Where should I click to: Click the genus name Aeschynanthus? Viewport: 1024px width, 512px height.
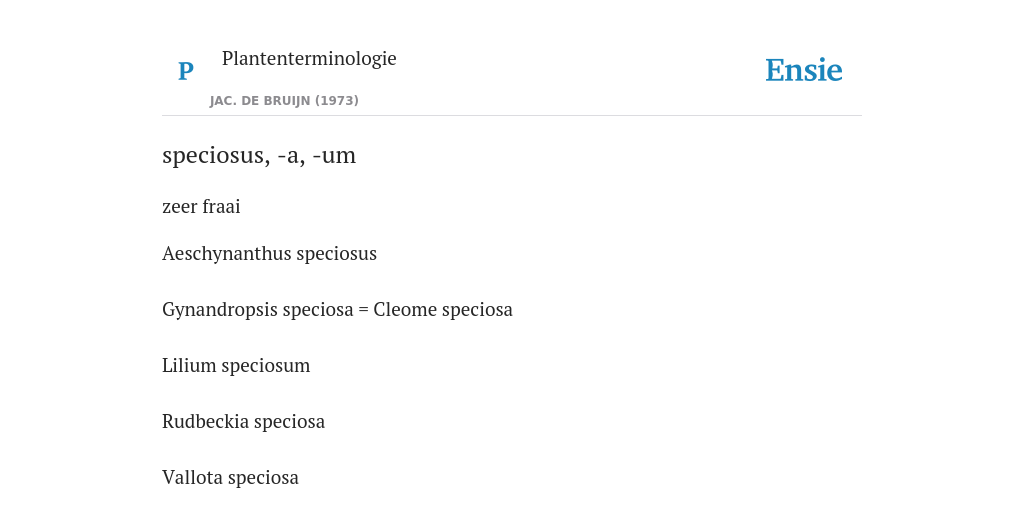(227, 253)
